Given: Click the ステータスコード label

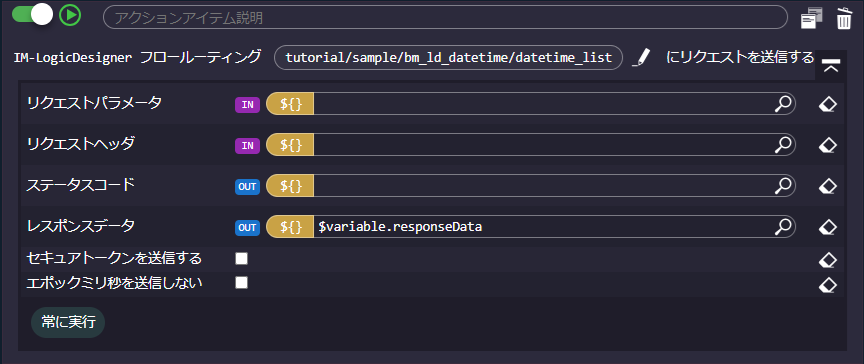Looking at the screenshot, I should 80,184.
